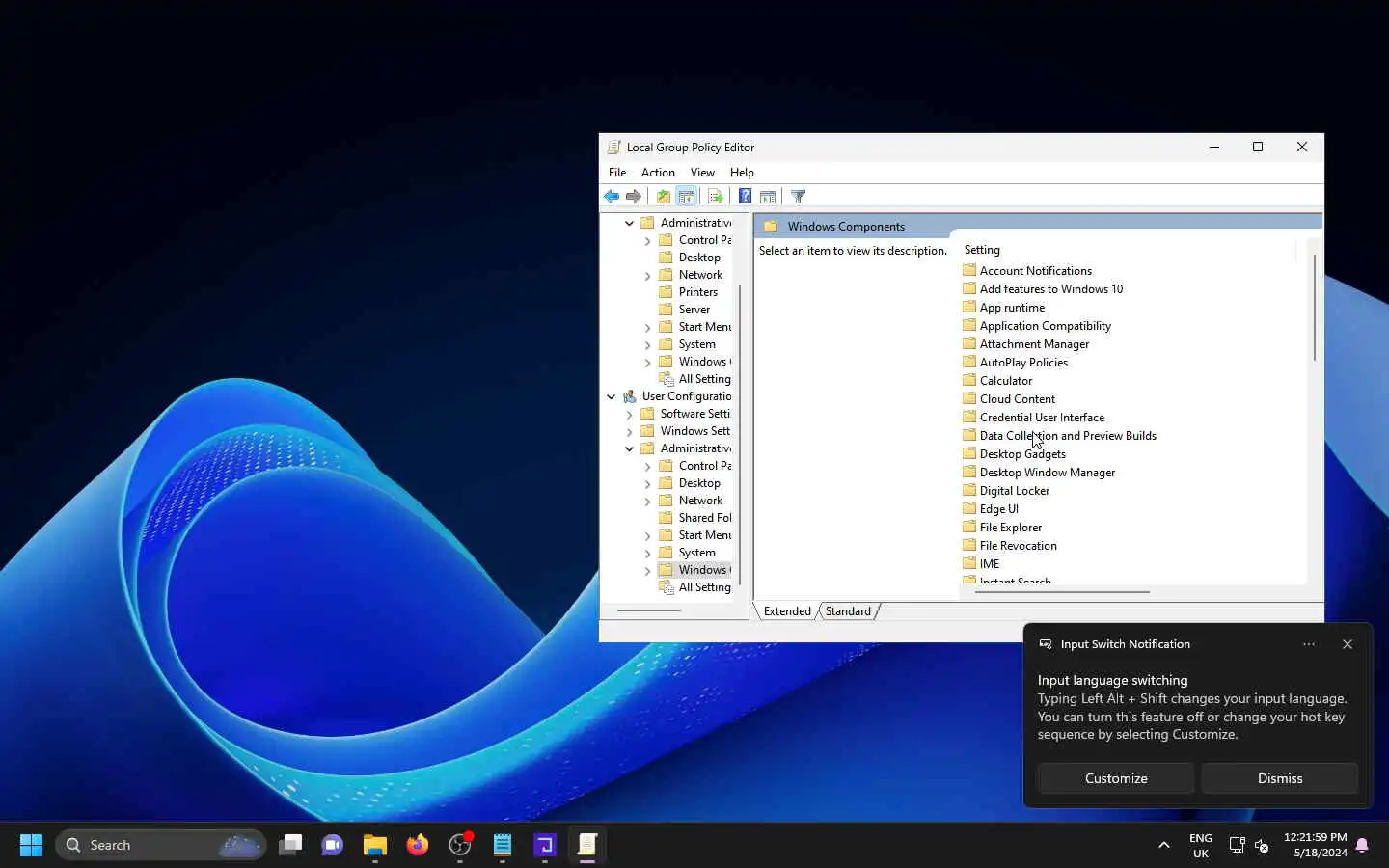Open Help via the blue question-mark icon

pyautogui.click(x=745, y=197)
